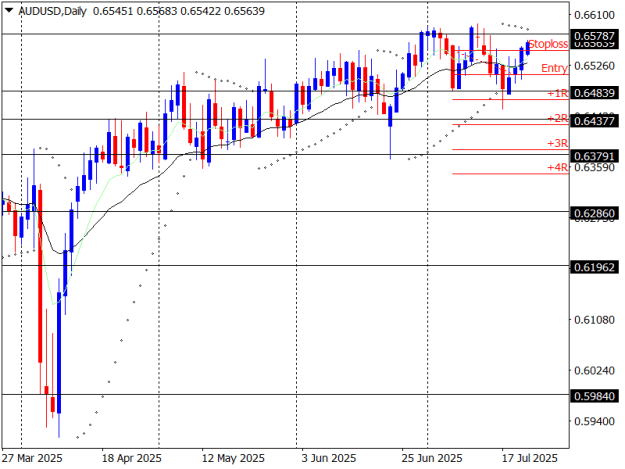Image resolution: width=625 pixels, height=469 pixels.
Task: Select the 0.64377 price level tag
Action: pyautogui.click(x=594, y=121)
